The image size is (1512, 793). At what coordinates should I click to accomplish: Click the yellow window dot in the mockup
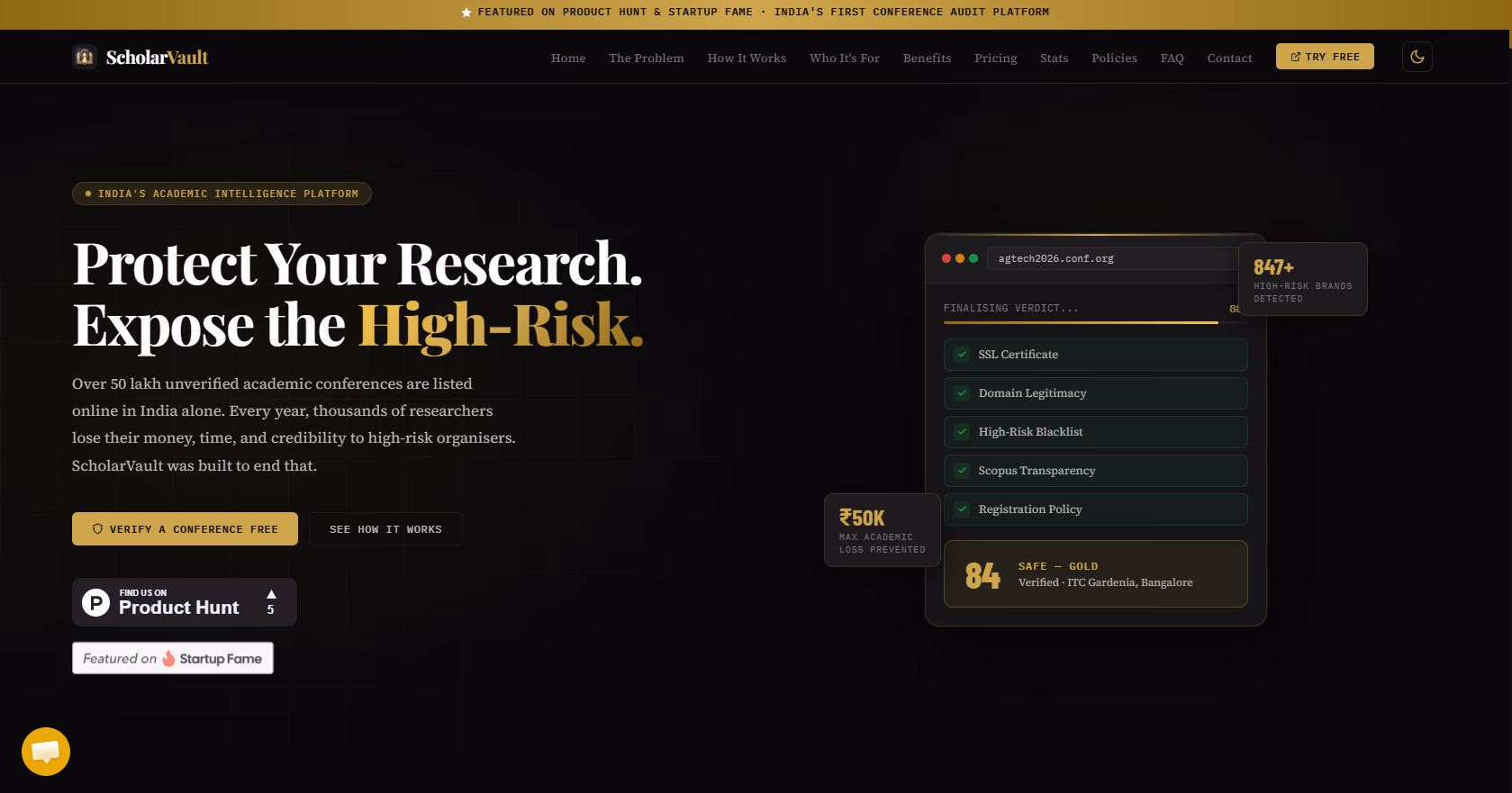tap(960, 258)
